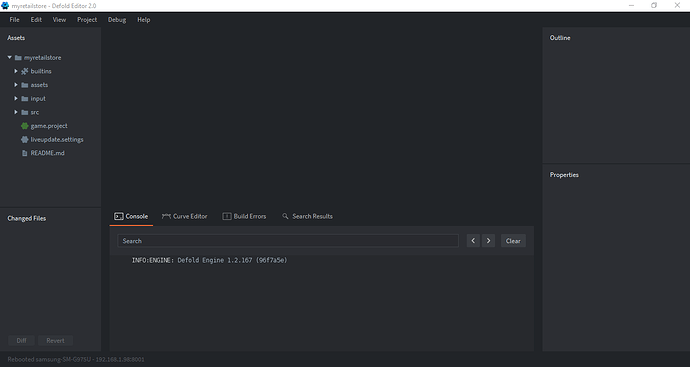Image resolution: width=690 pixels, height=367 pixels.
Task: Open the File menu
Action: 15,20
